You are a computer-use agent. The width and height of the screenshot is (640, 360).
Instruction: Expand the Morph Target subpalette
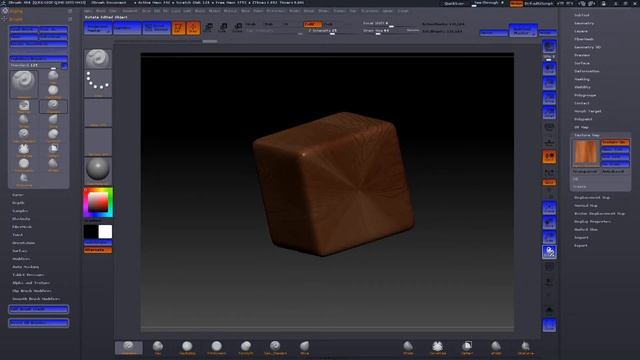(588, 111)
